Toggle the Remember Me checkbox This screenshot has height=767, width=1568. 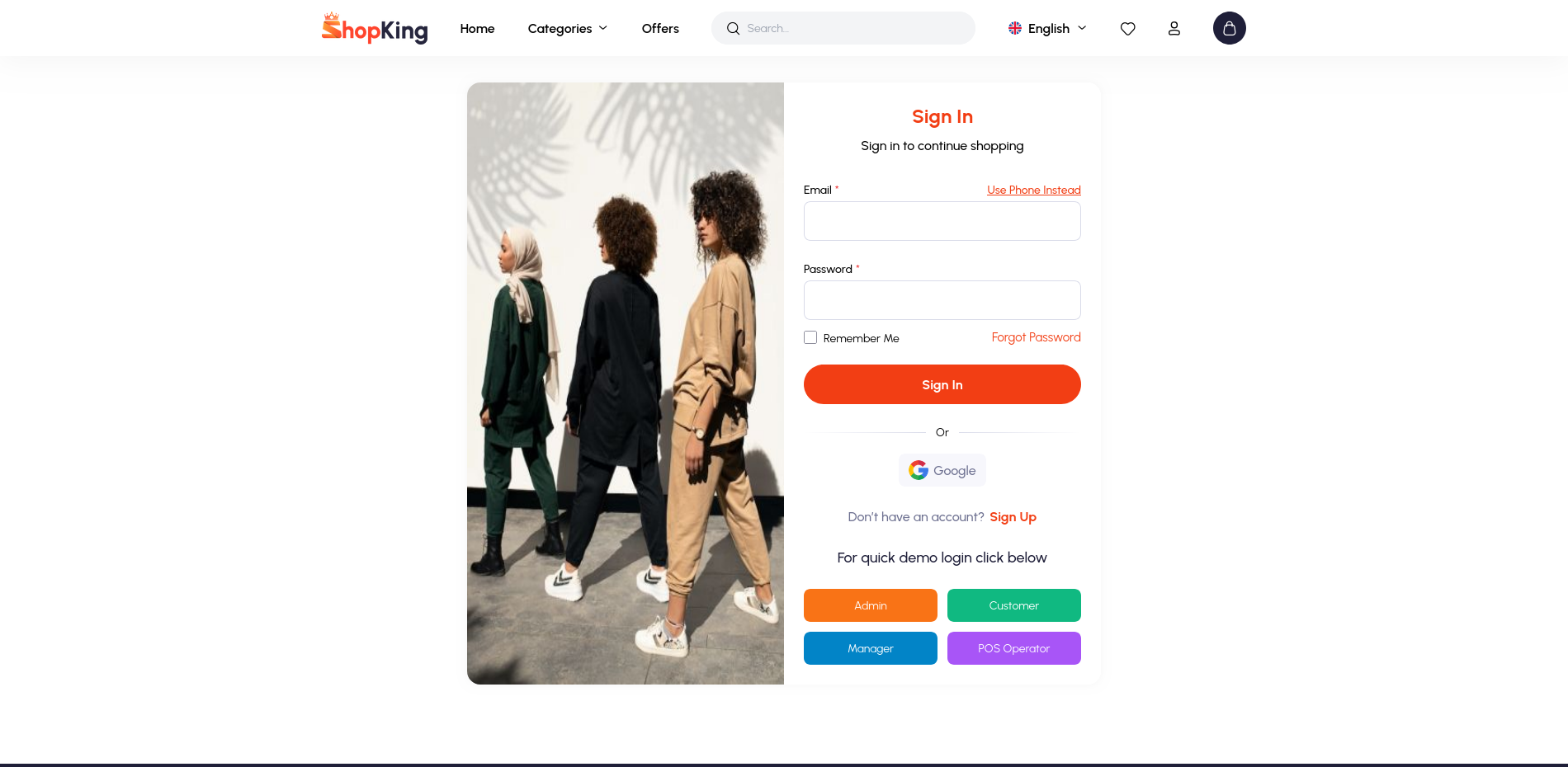[810, 337]
